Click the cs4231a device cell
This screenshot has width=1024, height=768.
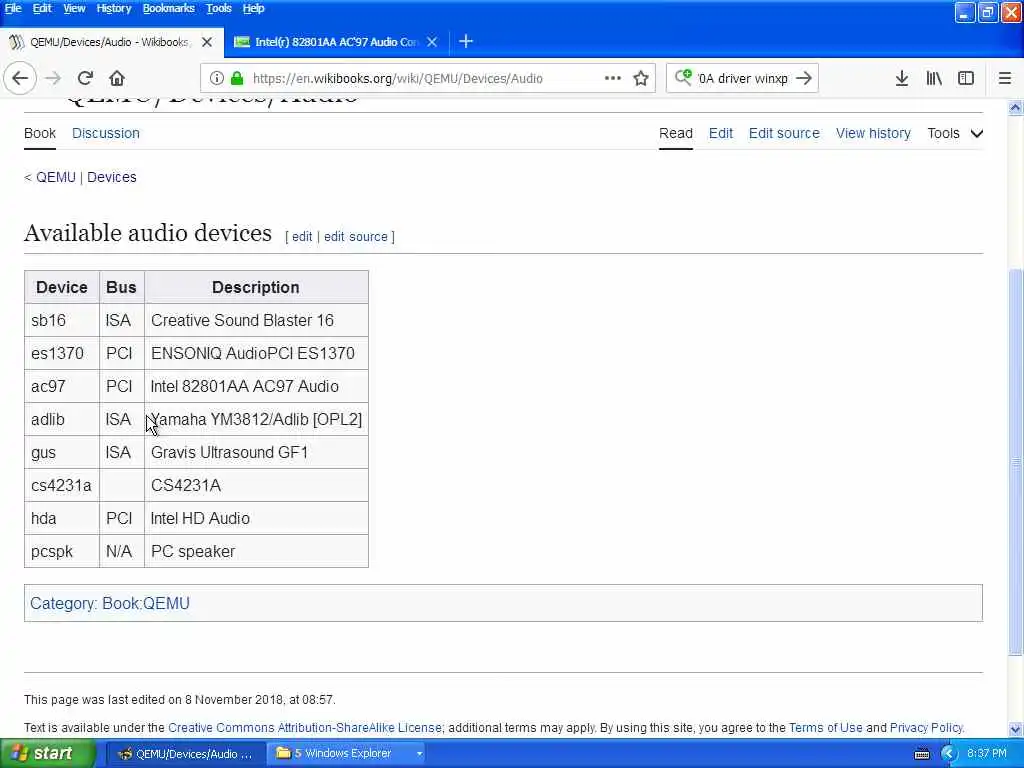[x=62, y=485]
